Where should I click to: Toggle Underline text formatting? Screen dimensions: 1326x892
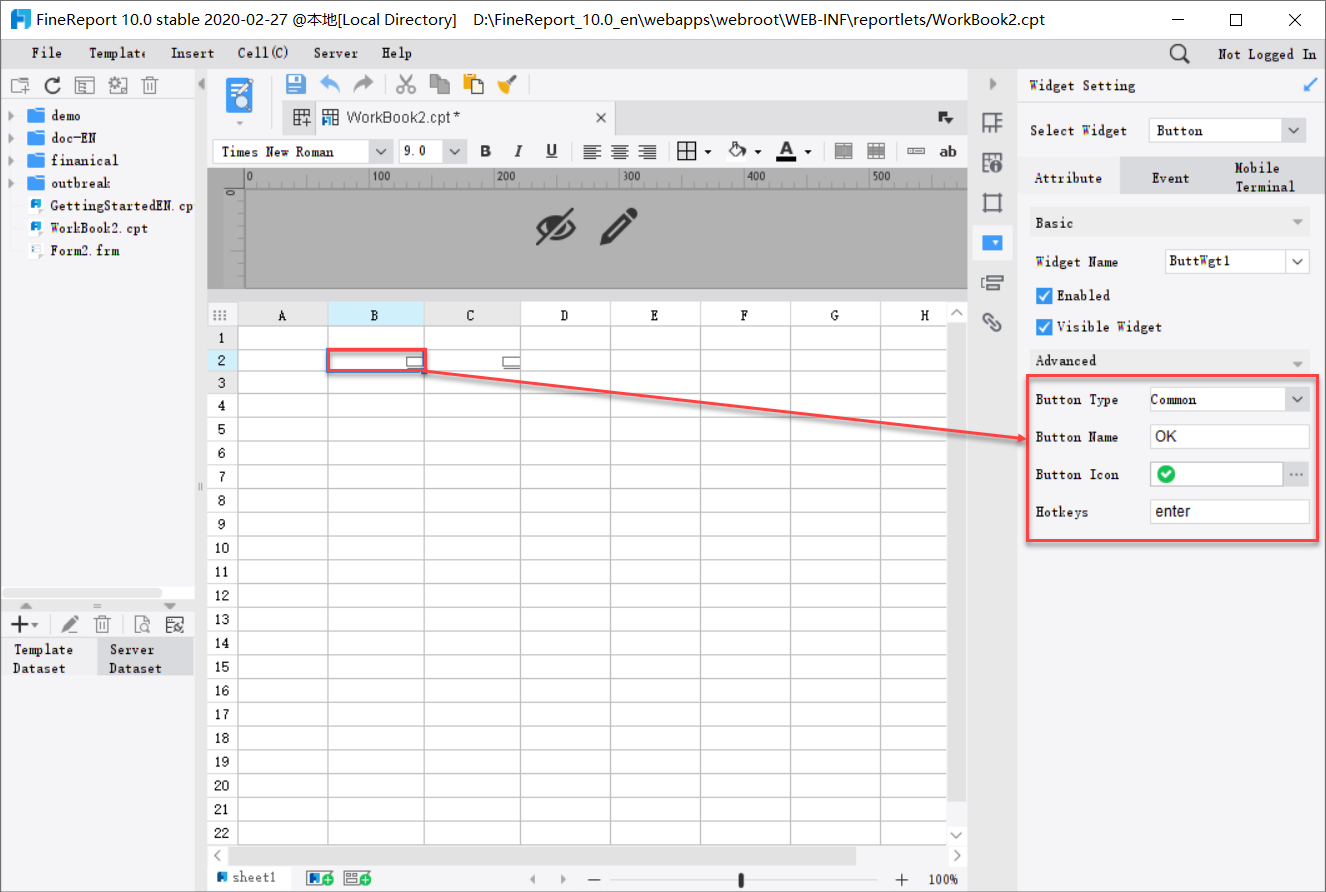551,151
